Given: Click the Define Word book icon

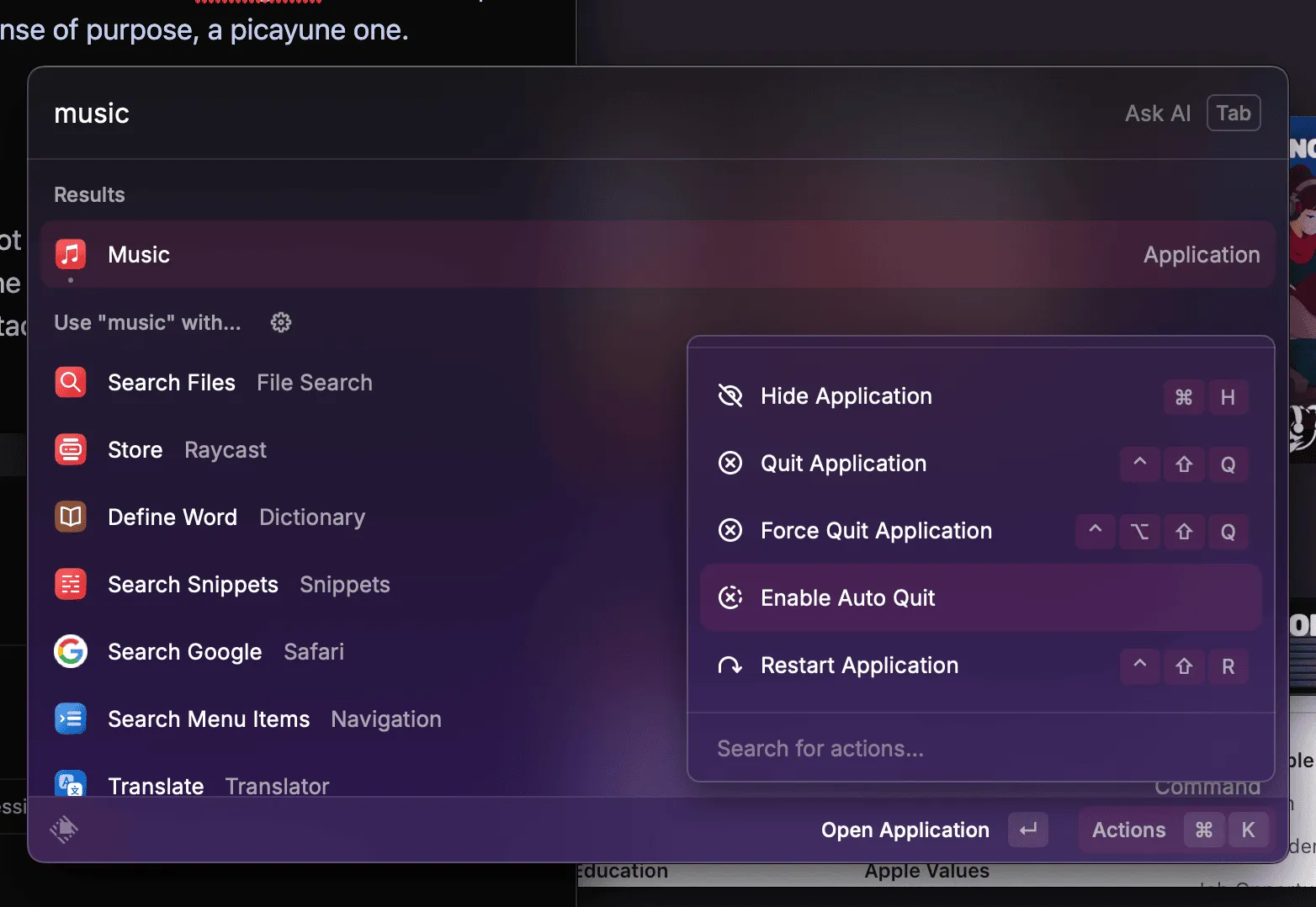Looking at the screenshot, I should [71, 517].
